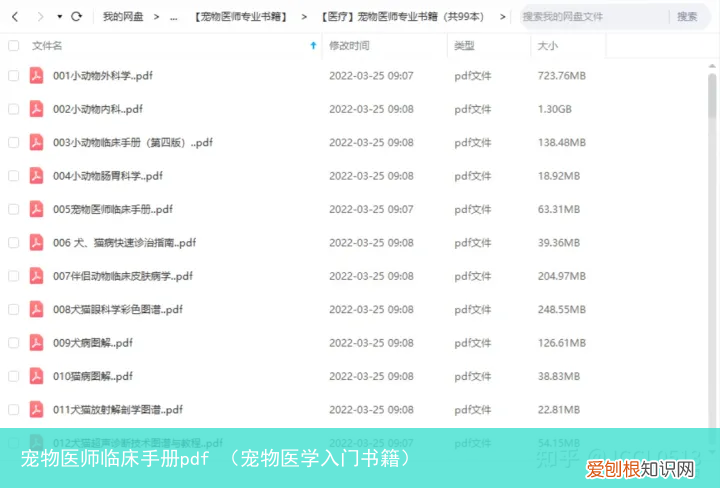720x488 pixels.
Task: Click PDF icon of 008犬猫眼科学彩色图谱
Action: 36,309
